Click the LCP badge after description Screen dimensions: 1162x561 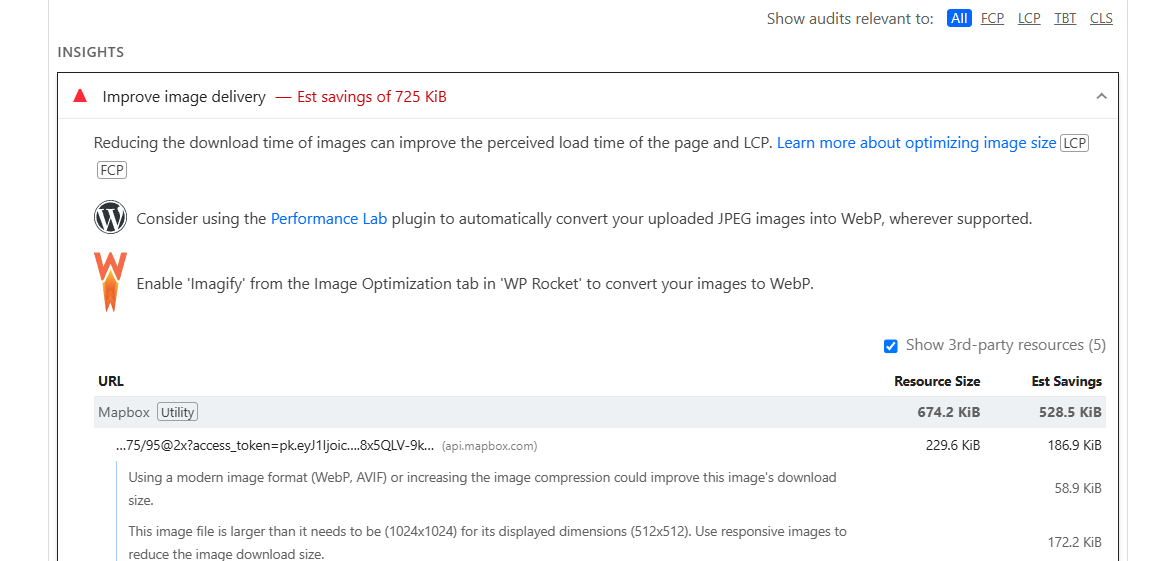click(1074, 143)
